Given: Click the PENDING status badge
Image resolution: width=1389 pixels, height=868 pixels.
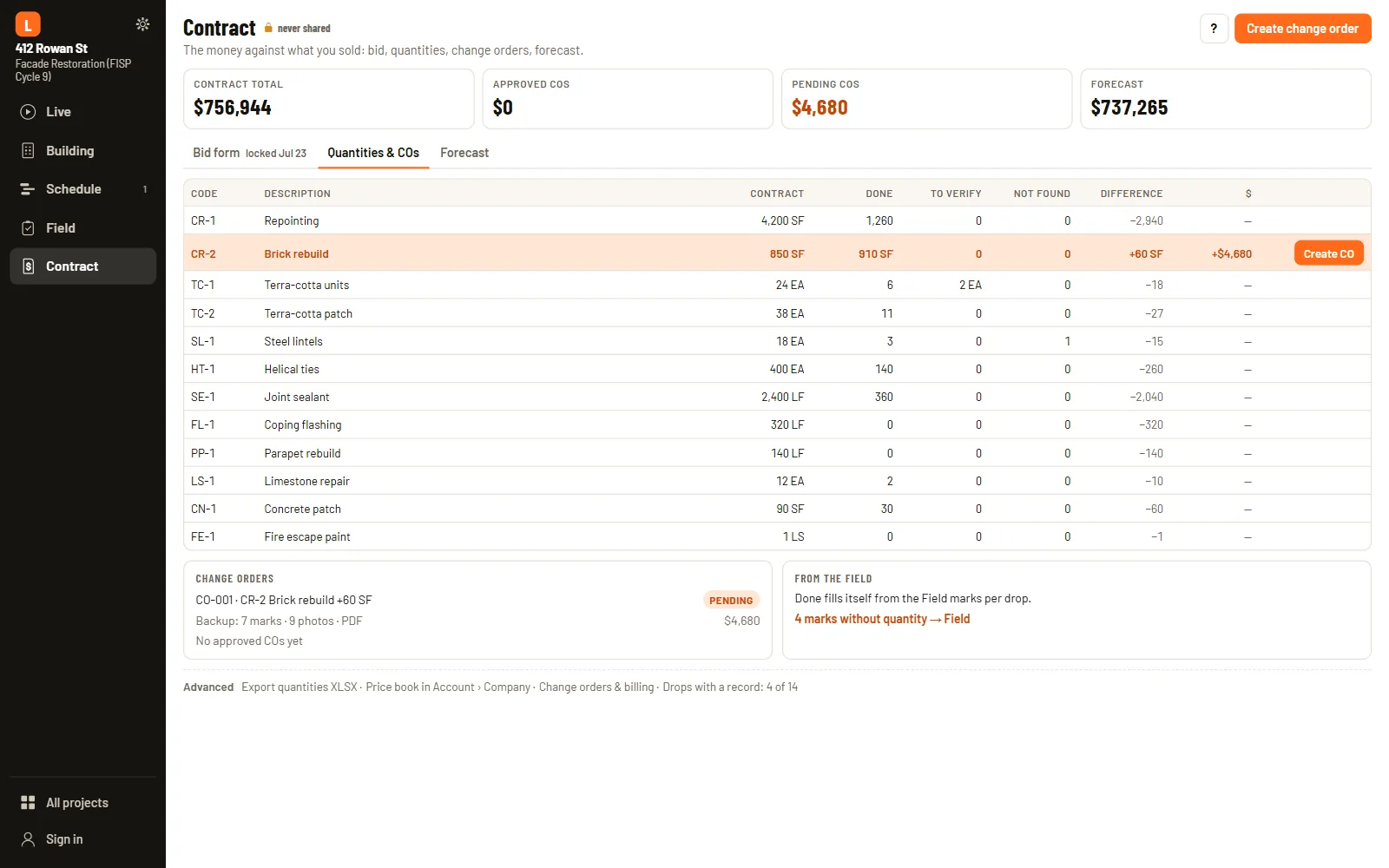Looking at the screenshot, I should (x=731, y=600).
